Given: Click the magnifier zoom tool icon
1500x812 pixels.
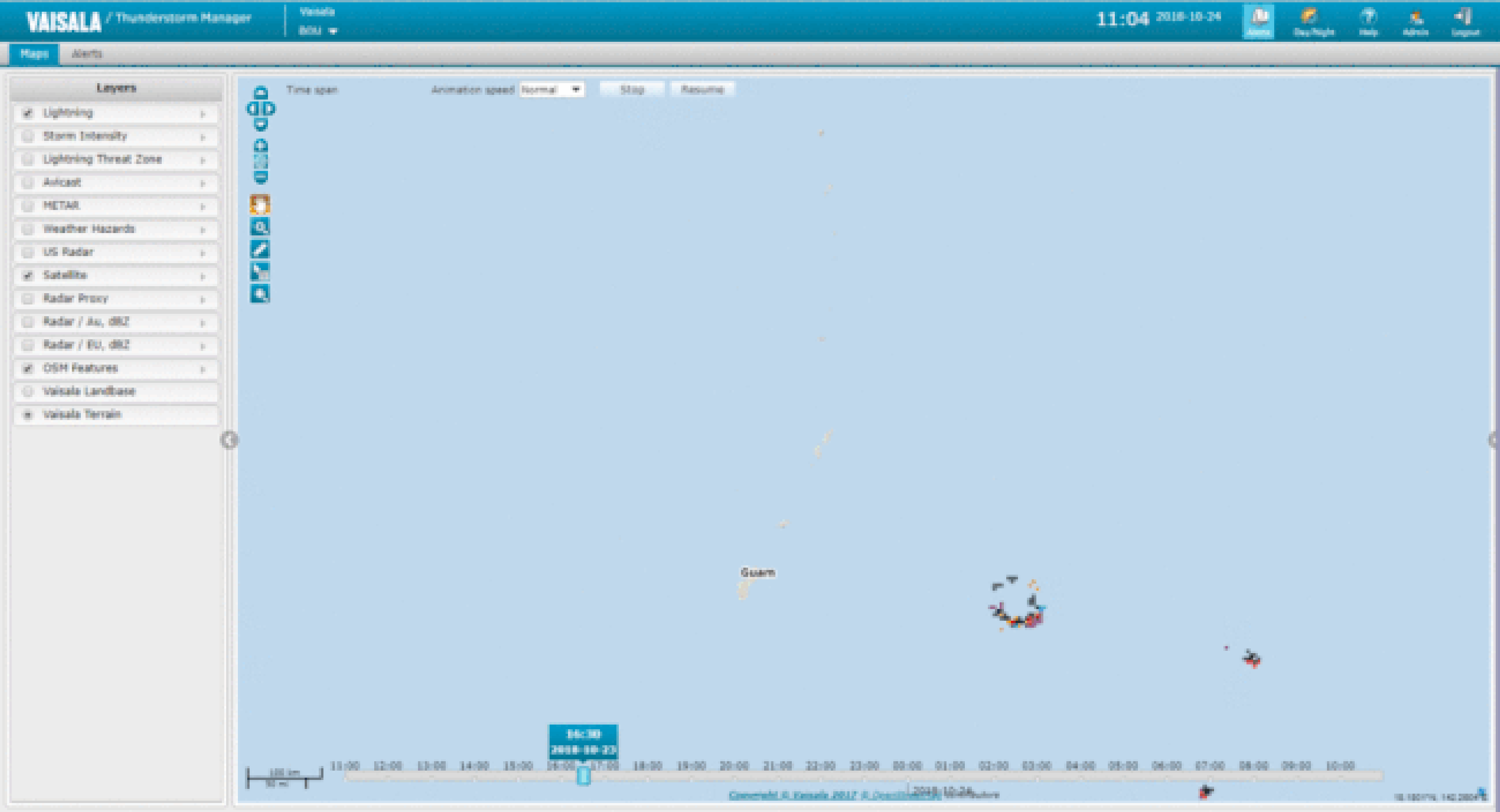Looking at the screenshot, I should [x=260, y=227].
